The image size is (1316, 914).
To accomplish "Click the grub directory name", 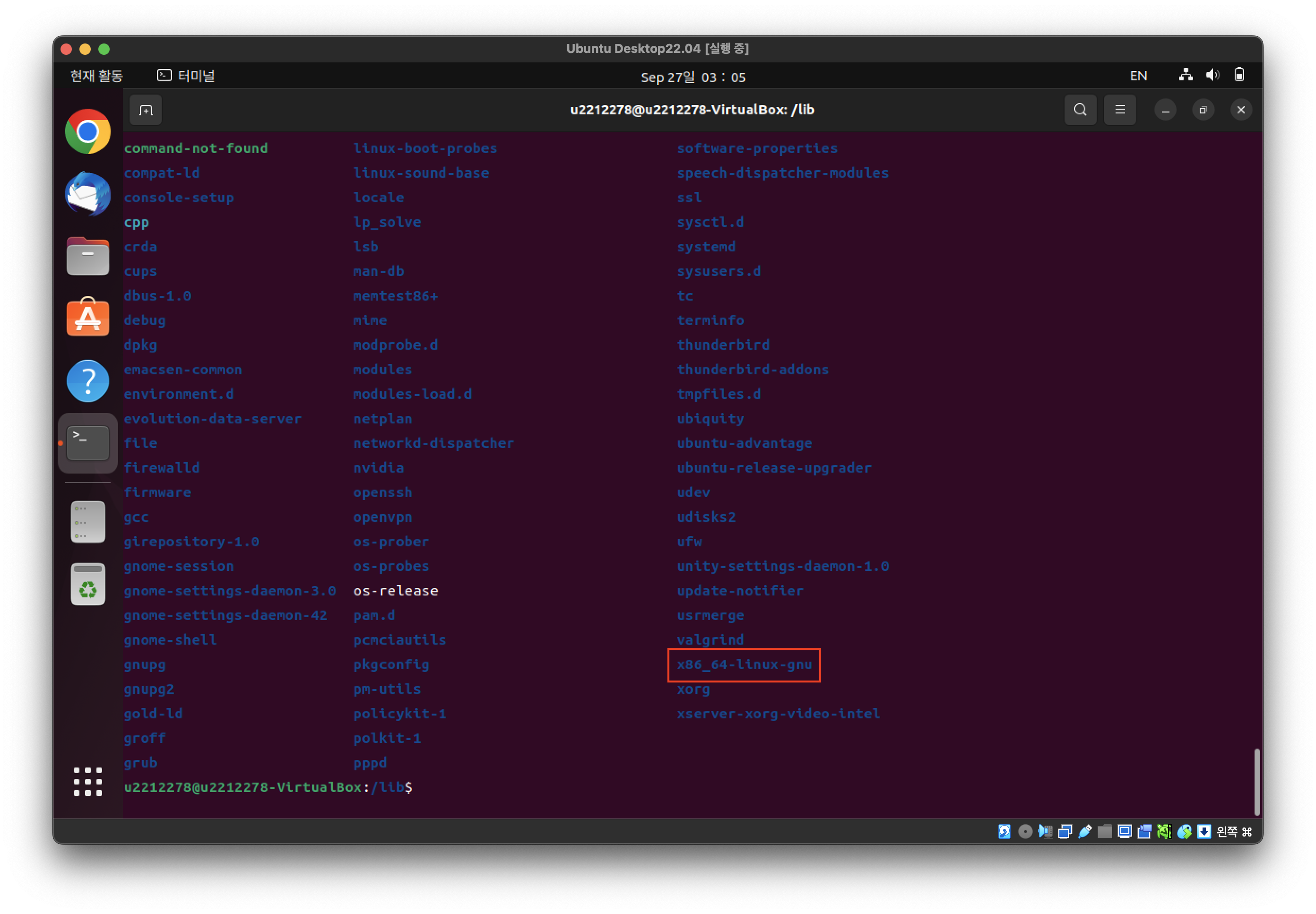I will [140, 763].
